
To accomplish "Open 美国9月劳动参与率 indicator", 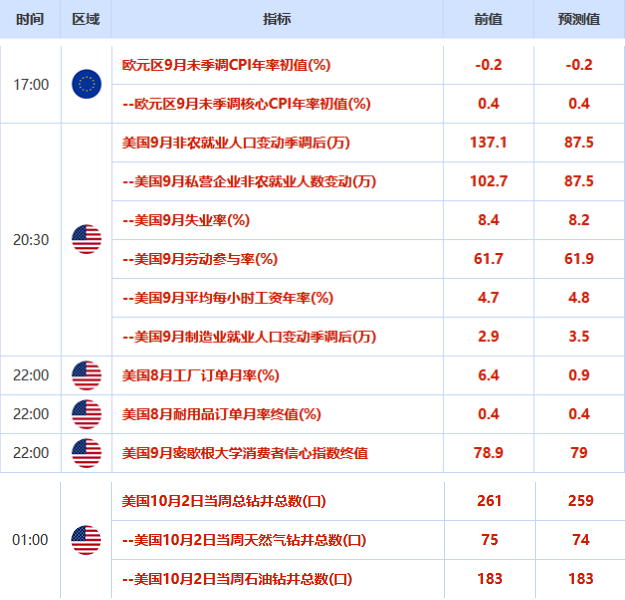I will [x=200, y=259].
